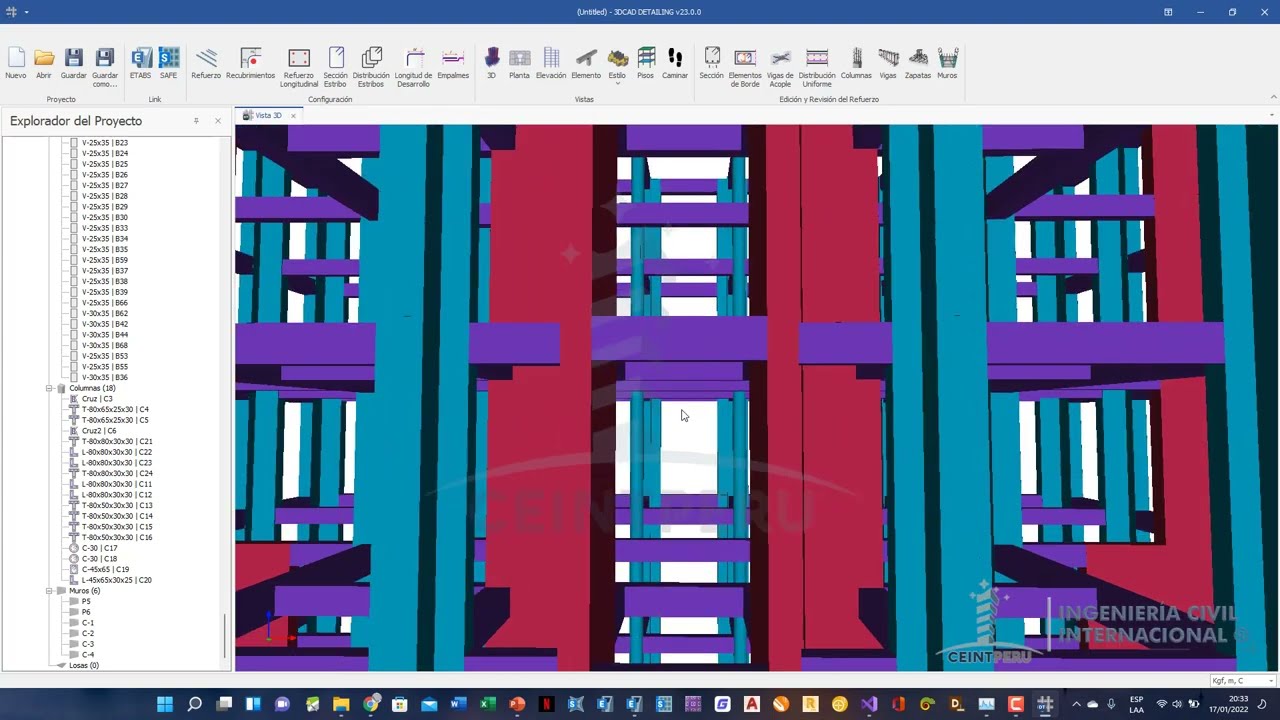1280x720 pixels.
Task: Open Sección reinforcement editor
Action: [x=712, y=64]
